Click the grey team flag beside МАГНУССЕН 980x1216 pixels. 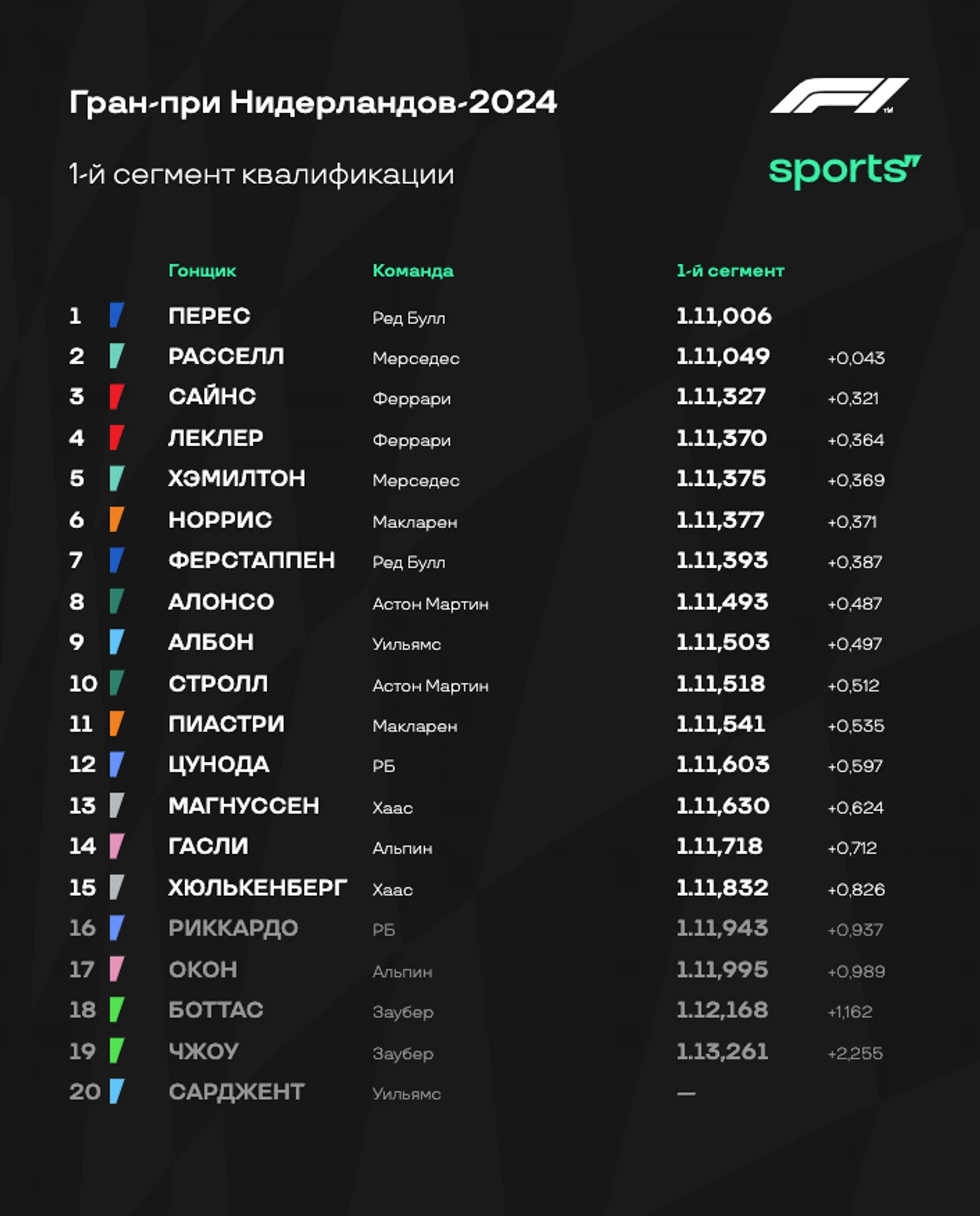click(x=117, y=805)
